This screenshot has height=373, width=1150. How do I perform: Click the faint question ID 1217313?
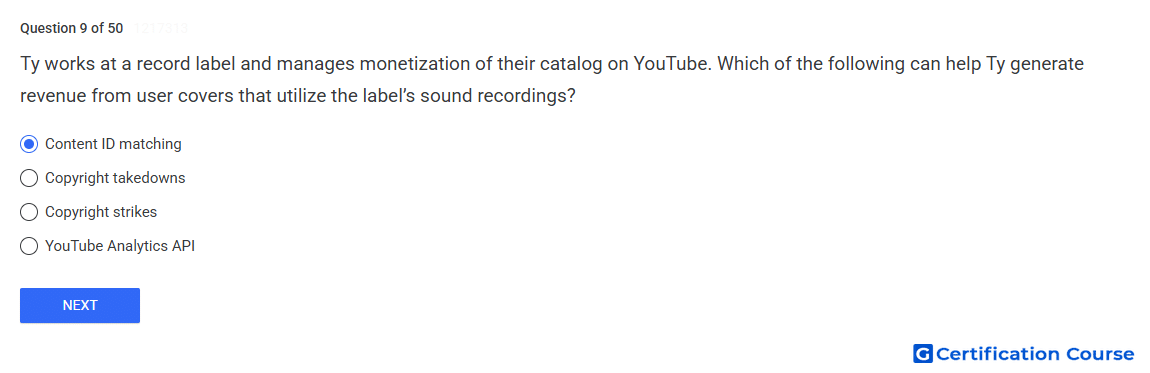pyautogui.click(x=161, y=29)
